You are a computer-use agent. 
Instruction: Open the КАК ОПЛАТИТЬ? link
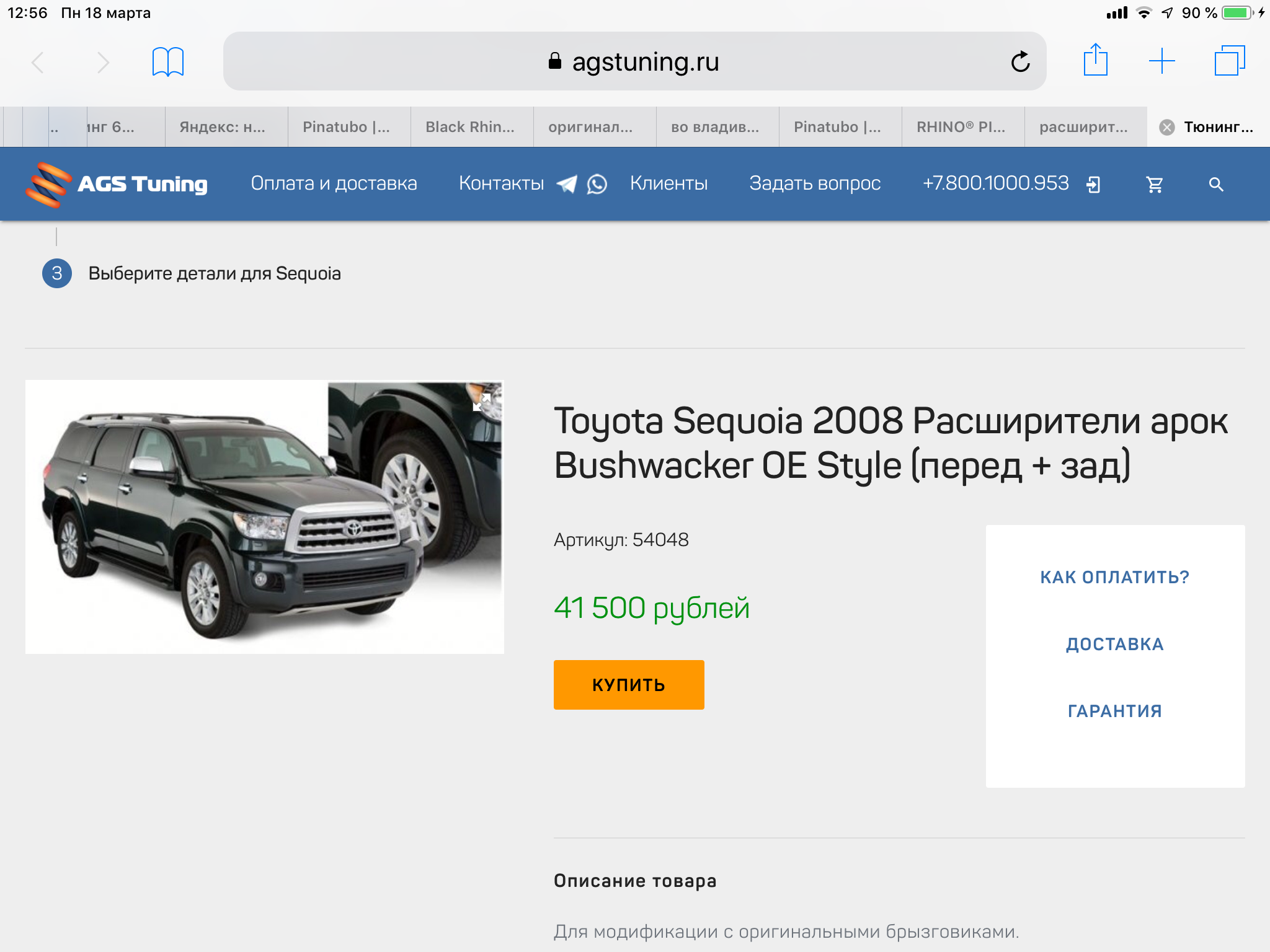1114,577
